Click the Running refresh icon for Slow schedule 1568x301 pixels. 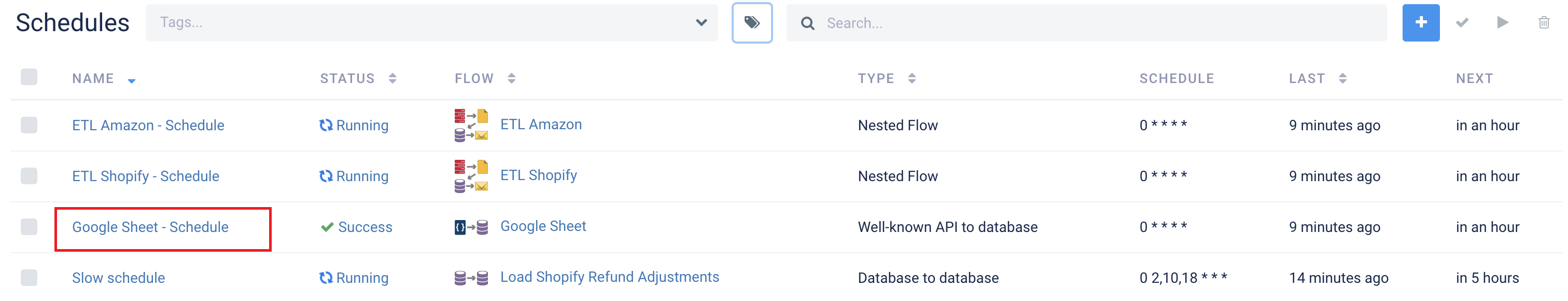tap(326, 278)
